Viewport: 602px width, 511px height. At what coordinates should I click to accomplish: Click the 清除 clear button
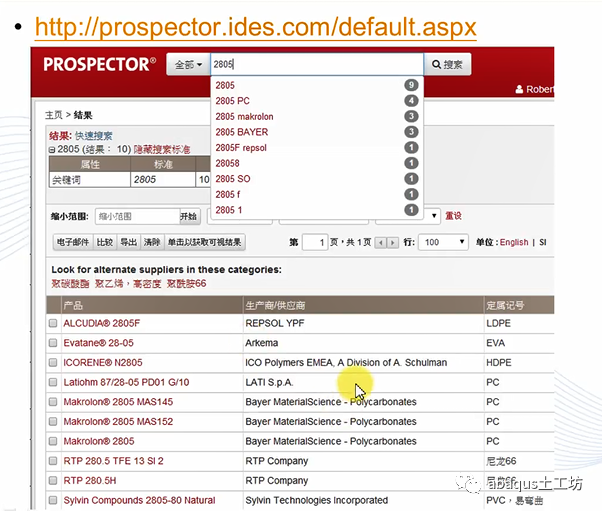152,242
